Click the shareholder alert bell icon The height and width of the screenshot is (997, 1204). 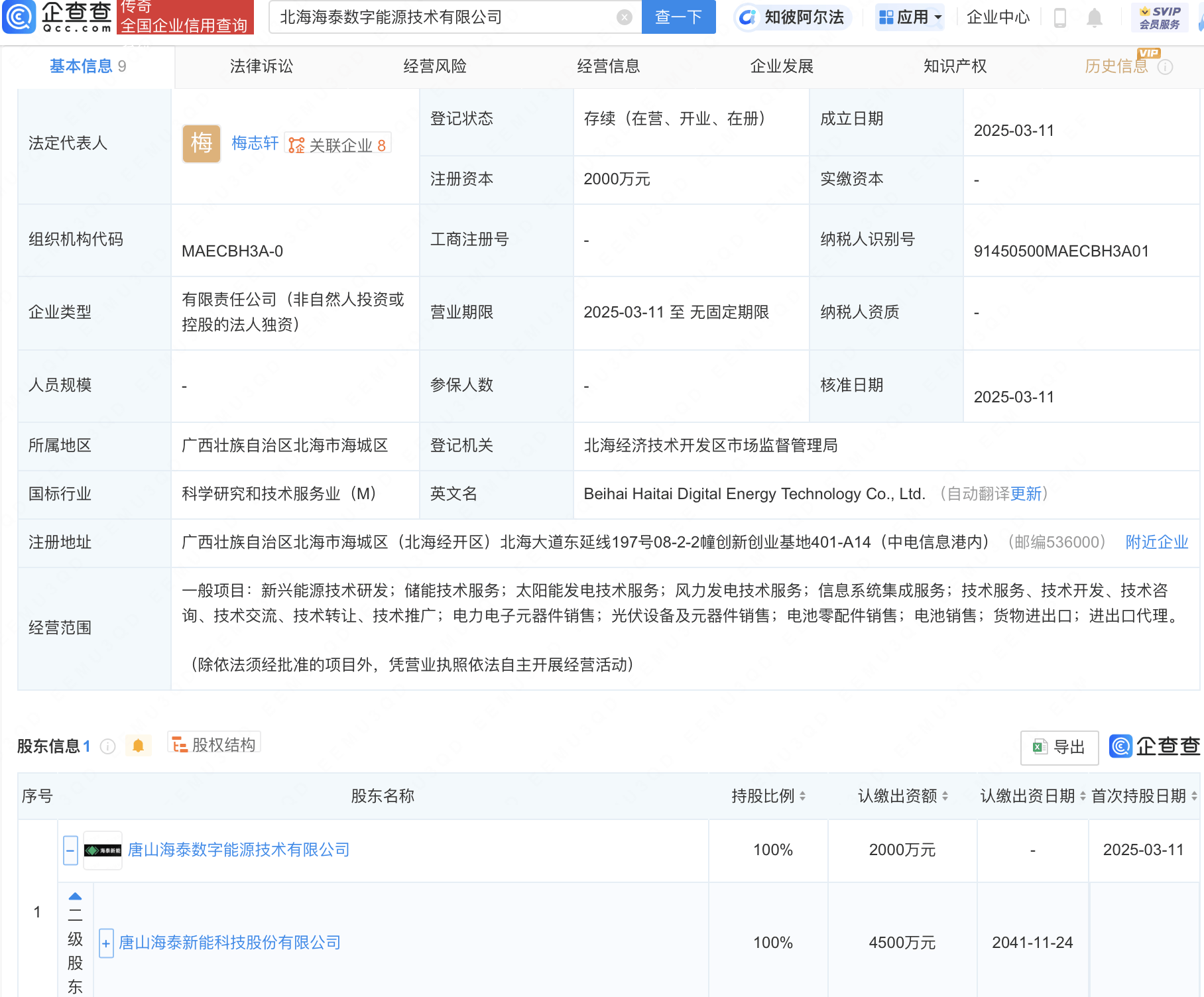click(138, 746)
